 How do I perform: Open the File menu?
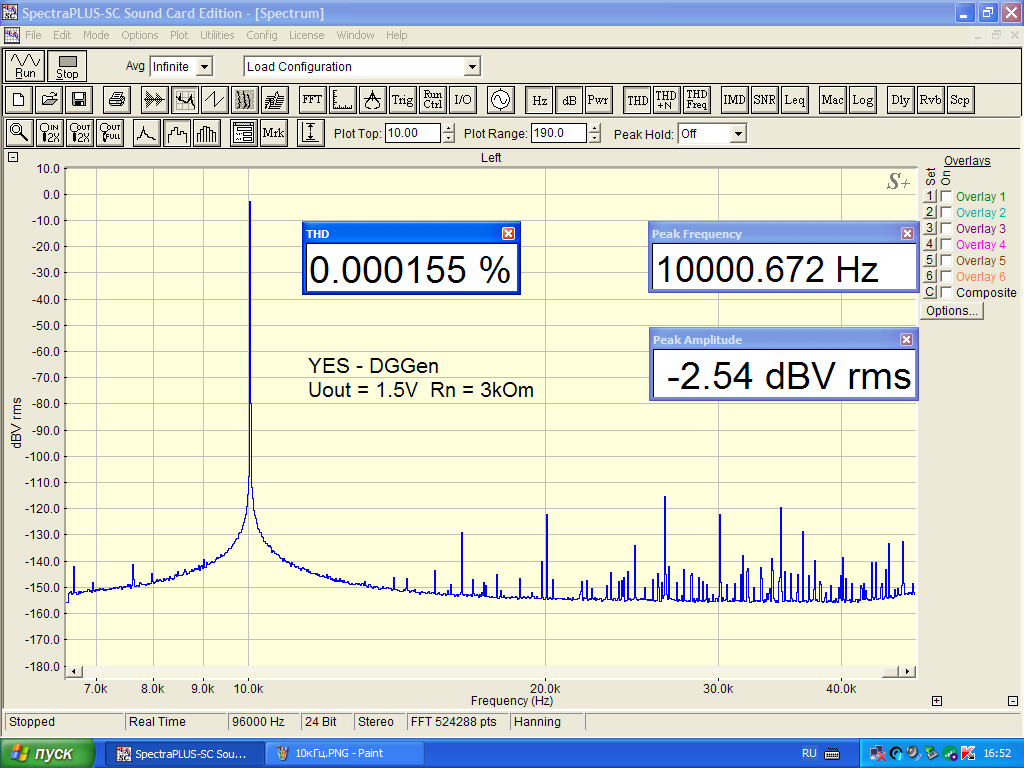pyautogui.click(x=33, y=35)
